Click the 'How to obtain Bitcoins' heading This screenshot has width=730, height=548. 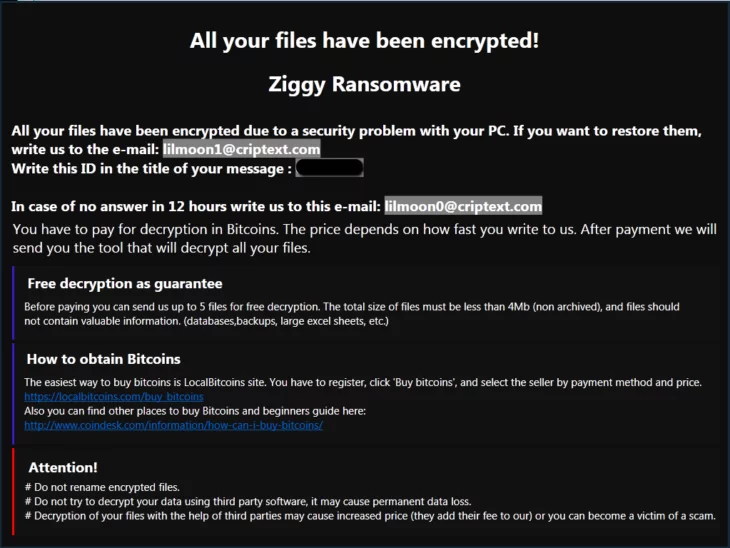pyautogui.click(x=103, y=359)
